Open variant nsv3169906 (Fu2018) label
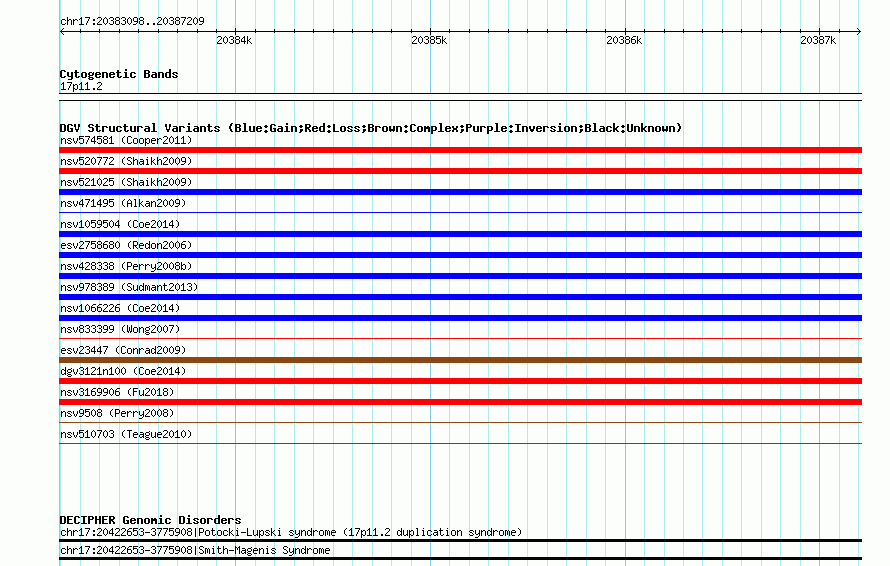Screen dimensions: 890x566 [117, 392]
